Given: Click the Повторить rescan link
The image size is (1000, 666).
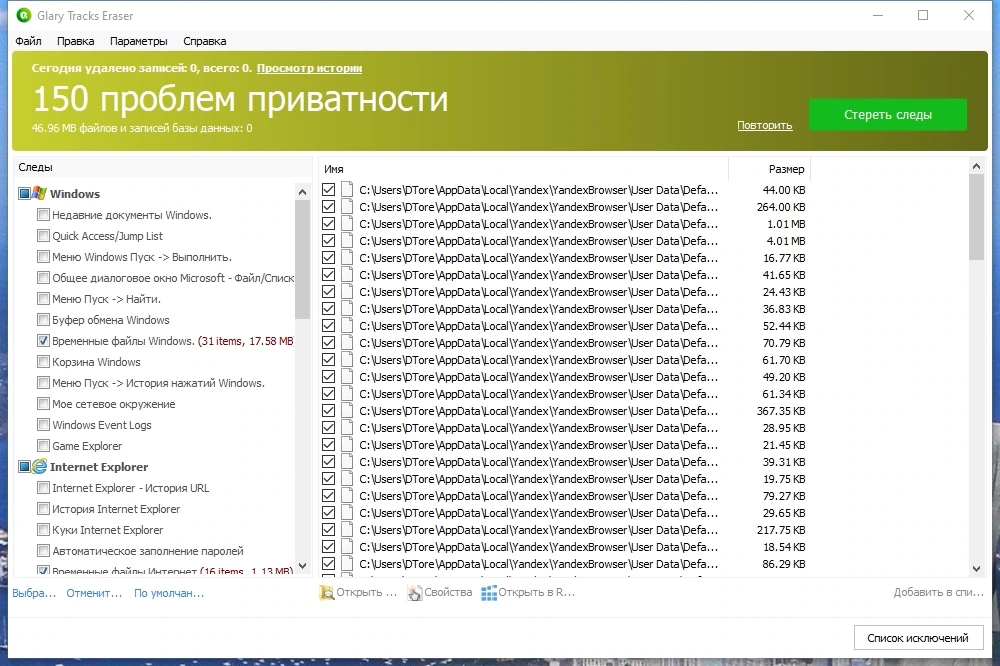Looking at the screenshot, I should click(x=765, y=125).
